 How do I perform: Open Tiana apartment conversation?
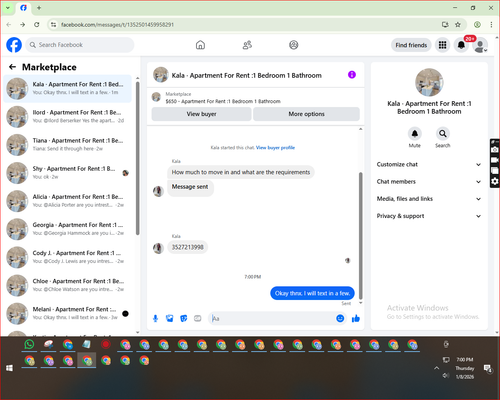pos(68,145)
